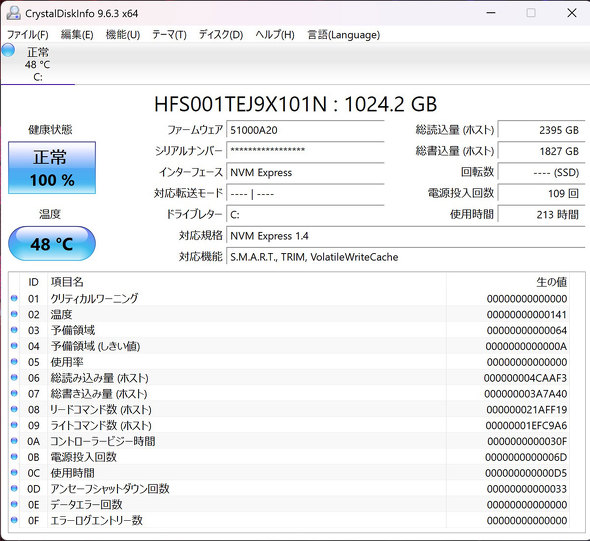Click status dot for row 03 予備領域
The height and width of the screenshot is (541, 590).
pyautogui.click(x=14, y=330)
